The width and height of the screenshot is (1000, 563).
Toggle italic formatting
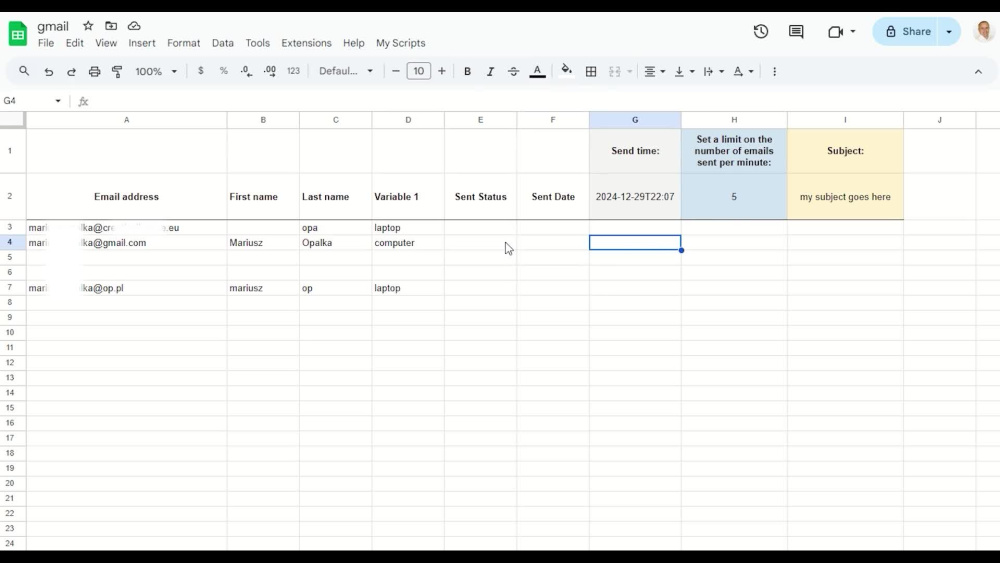[x=490, y=71]
